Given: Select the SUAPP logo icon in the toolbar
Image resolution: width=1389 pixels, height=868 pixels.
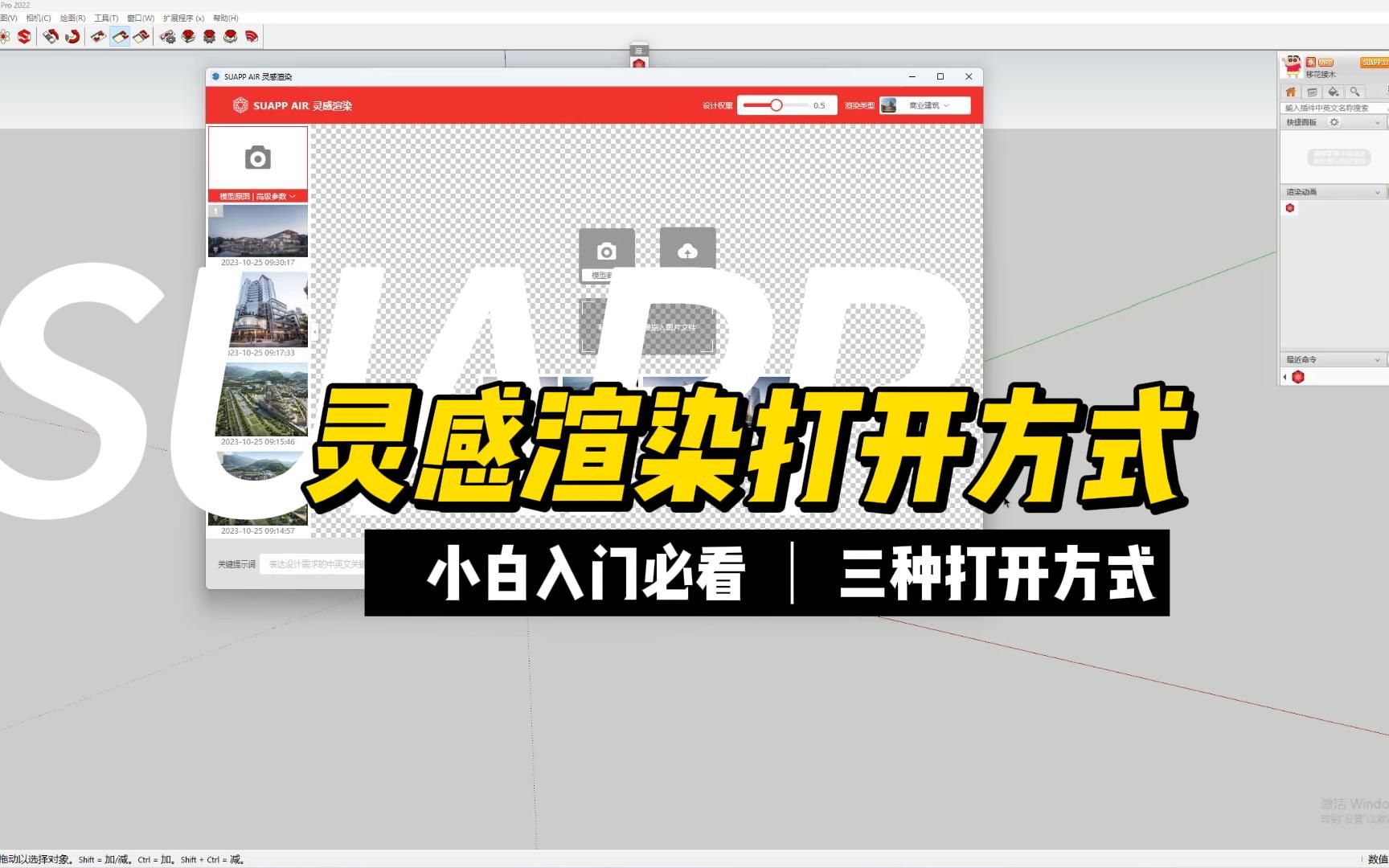Looking at the screenshot, I should [x=24, y=36].
